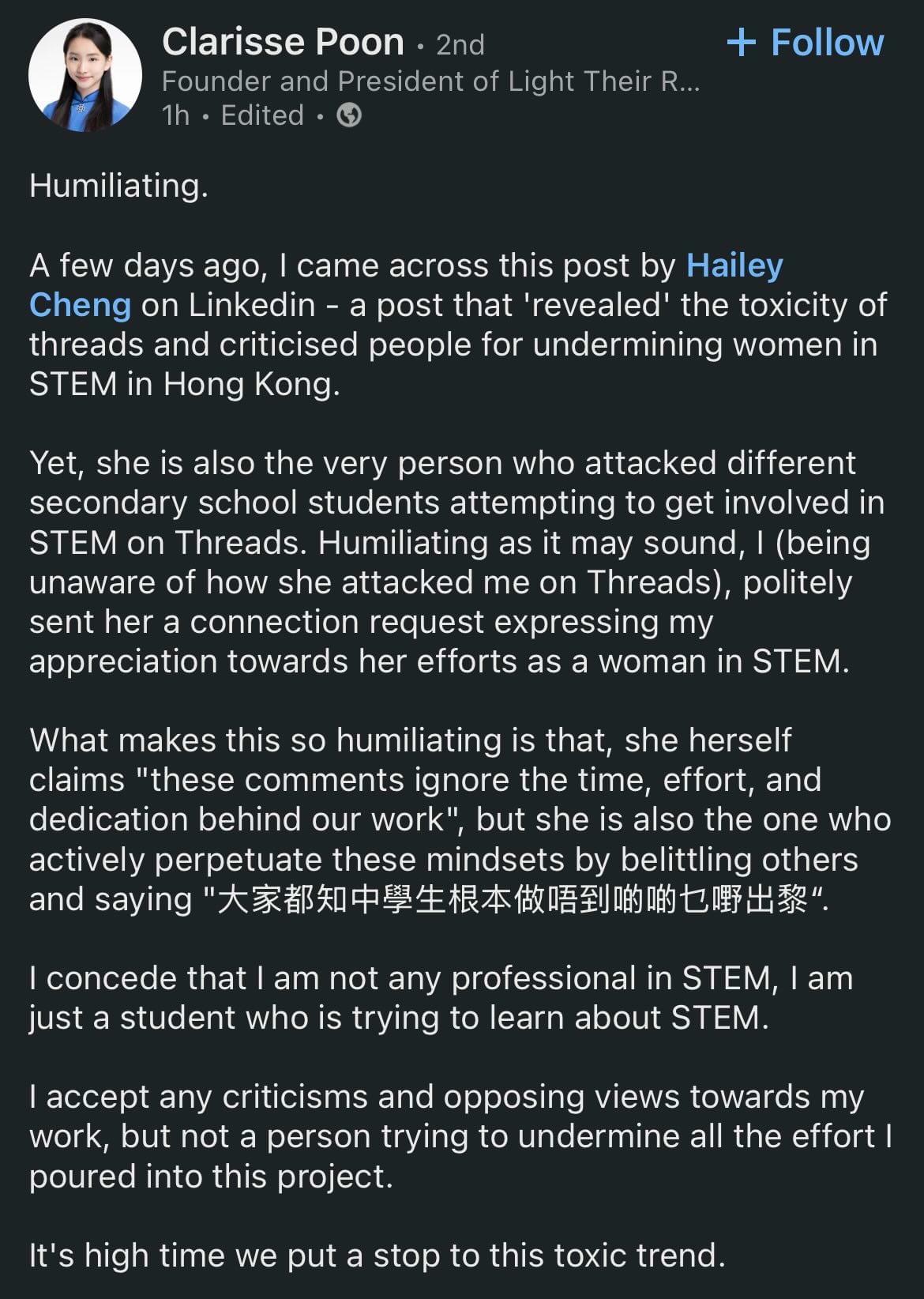Select the opening Humiliating. line
Viewport: 924px width, 1299px height.
tap(118, 186)
